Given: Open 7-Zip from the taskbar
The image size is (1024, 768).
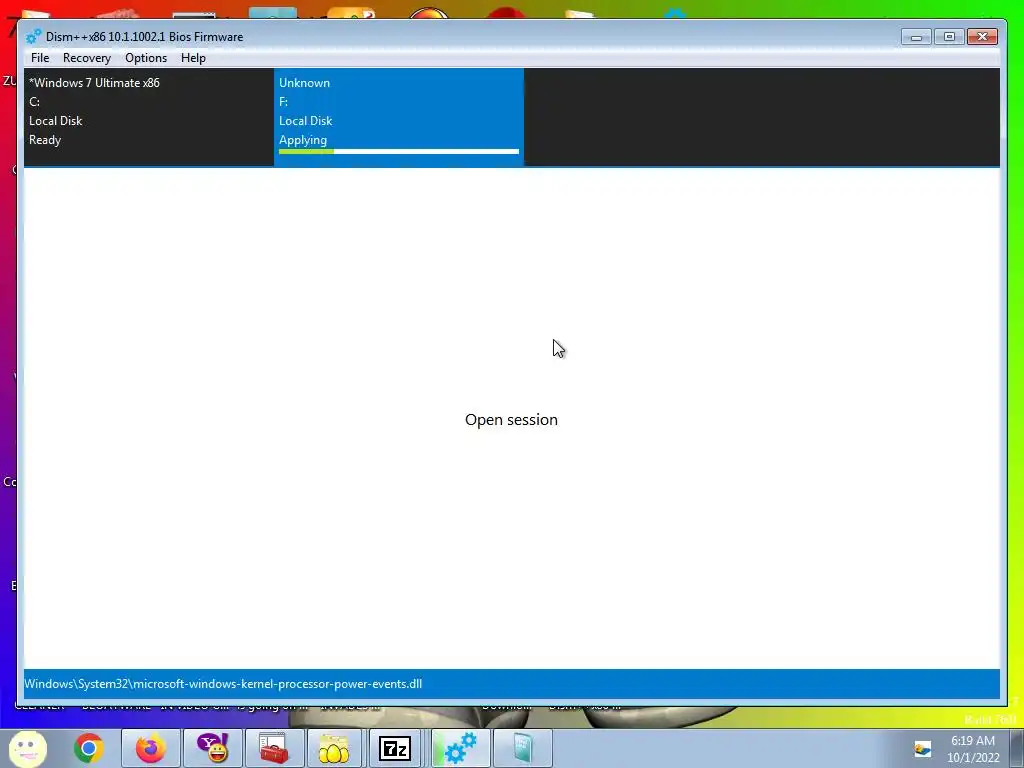Looking at the screenshot, I should coord(395,748).
